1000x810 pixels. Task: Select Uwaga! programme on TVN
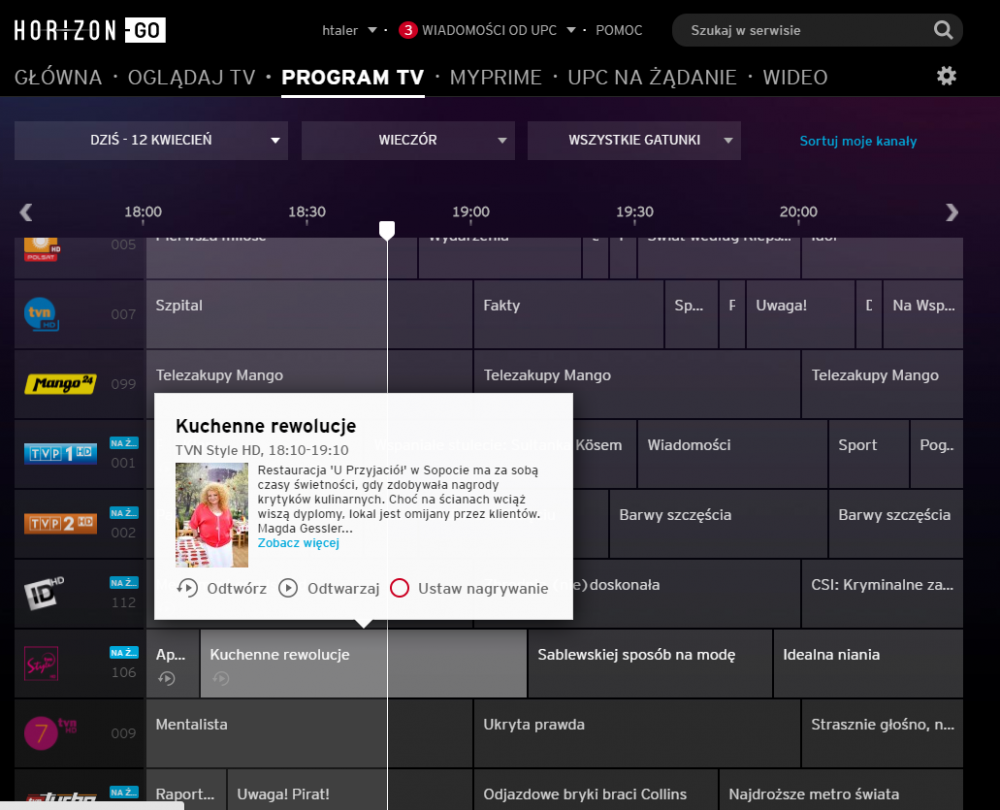800,314
